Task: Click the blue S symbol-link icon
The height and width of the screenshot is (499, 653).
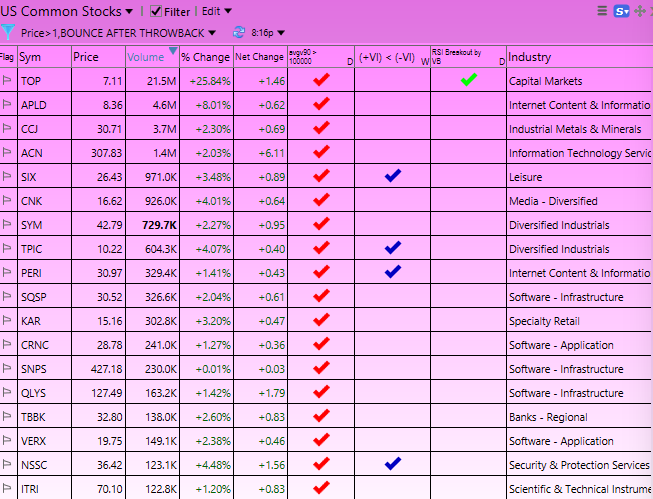Action: (x=621, y=11)
